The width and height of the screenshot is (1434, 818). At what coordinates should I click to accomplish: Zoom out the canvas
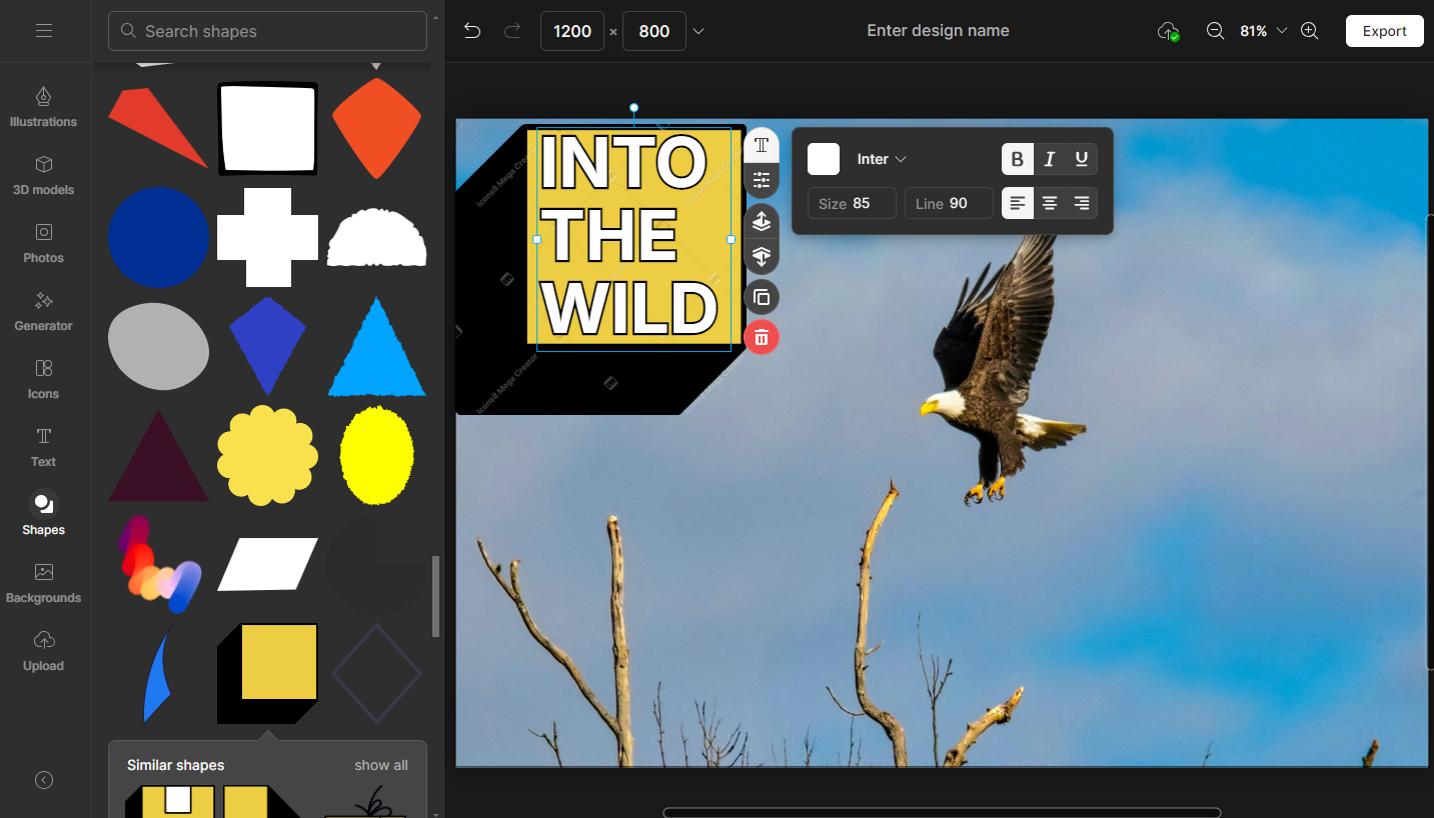[x=1215, y=31]
